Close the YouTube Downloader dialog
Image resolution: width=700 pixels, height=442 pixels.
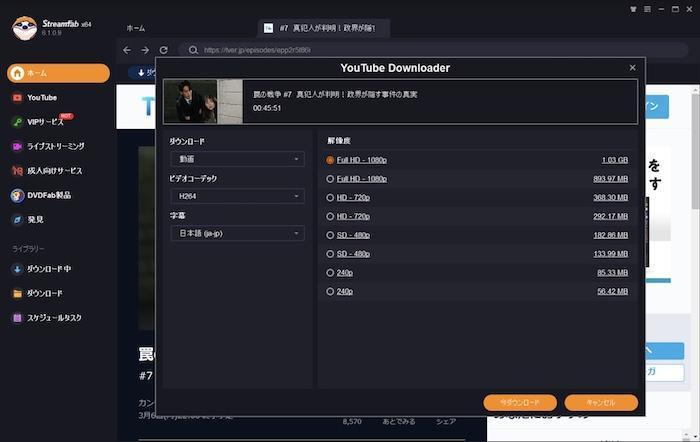[632, 67]
